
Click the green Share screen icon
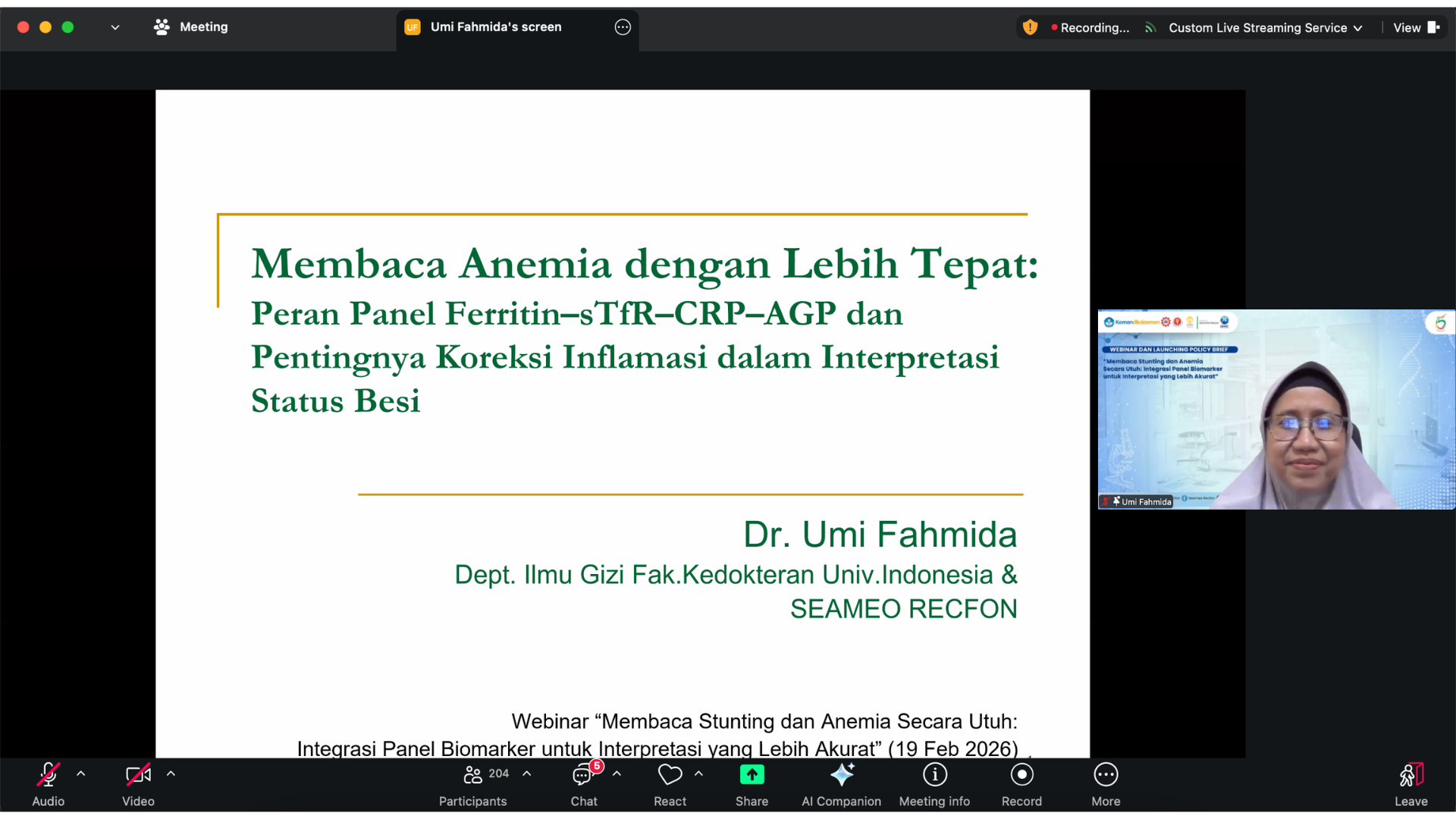[752, 775]
